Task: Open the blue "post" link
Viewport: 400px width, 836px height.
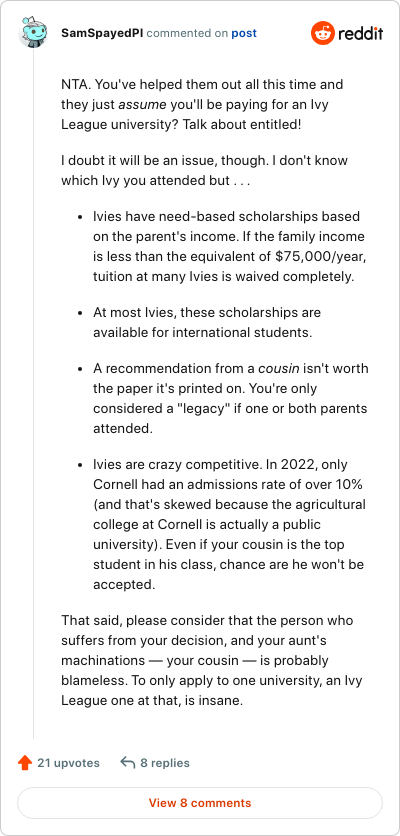Action: 244,33
